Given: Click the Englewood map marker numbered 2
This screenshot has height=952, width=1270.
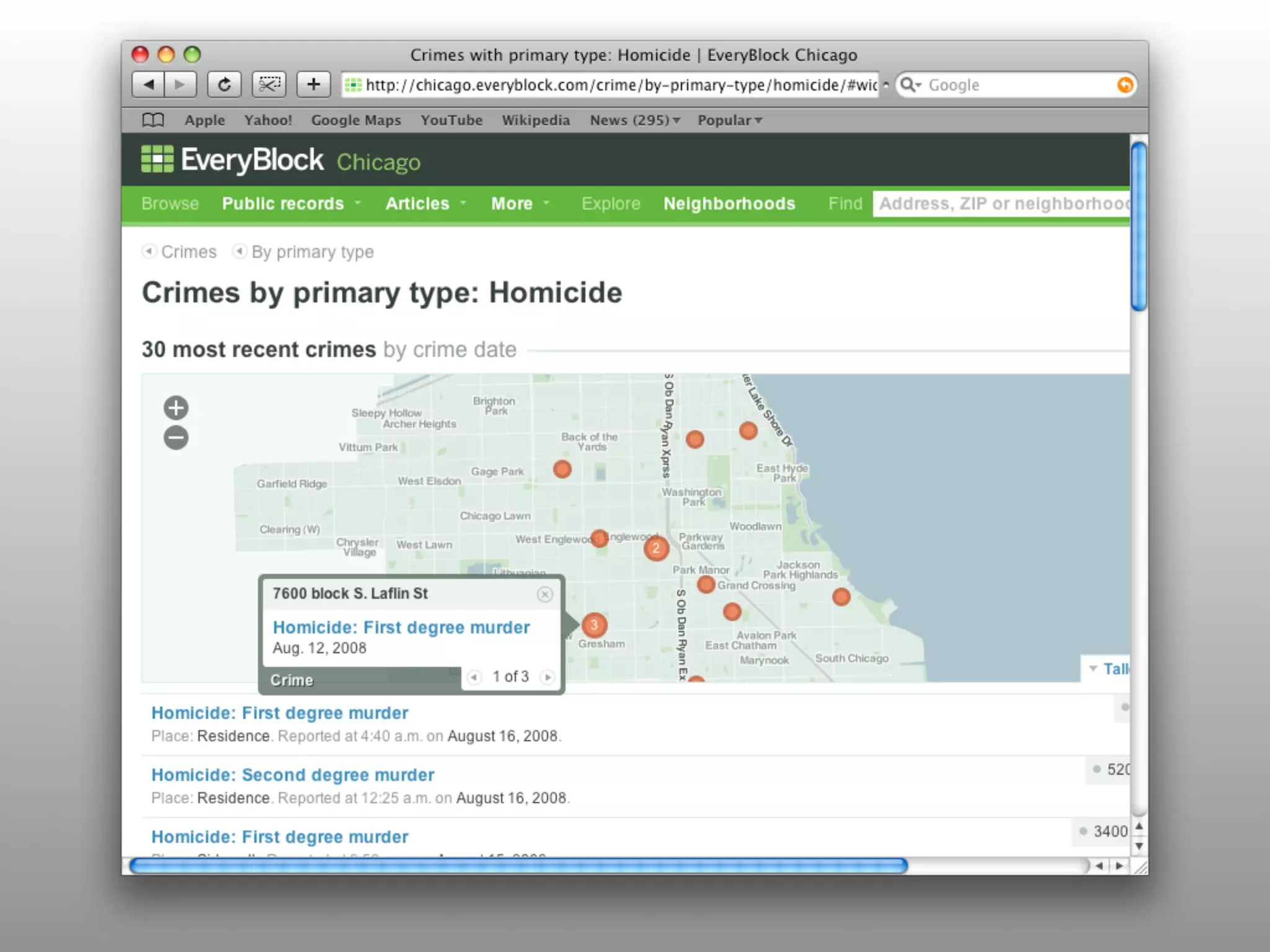Looking at the screenshot, I should (x=655, y=548).
